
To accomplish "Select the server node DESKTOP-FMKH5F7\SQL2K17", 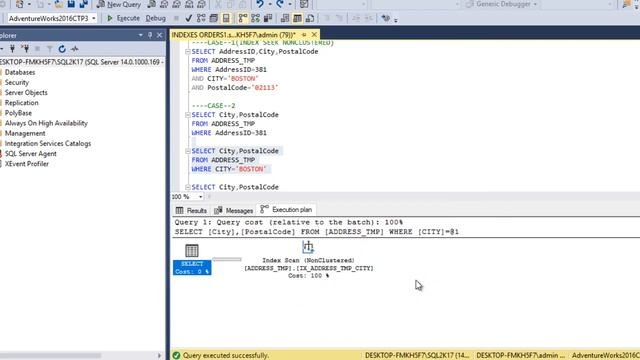I will (x=82, y=62).
